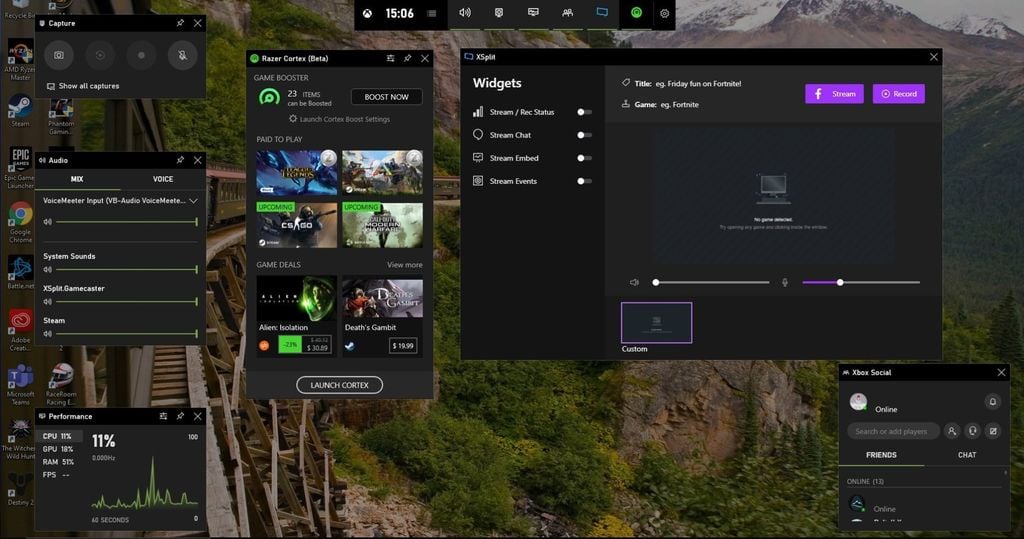Click the Facebook Stream button in XSplit

(834, 94)
